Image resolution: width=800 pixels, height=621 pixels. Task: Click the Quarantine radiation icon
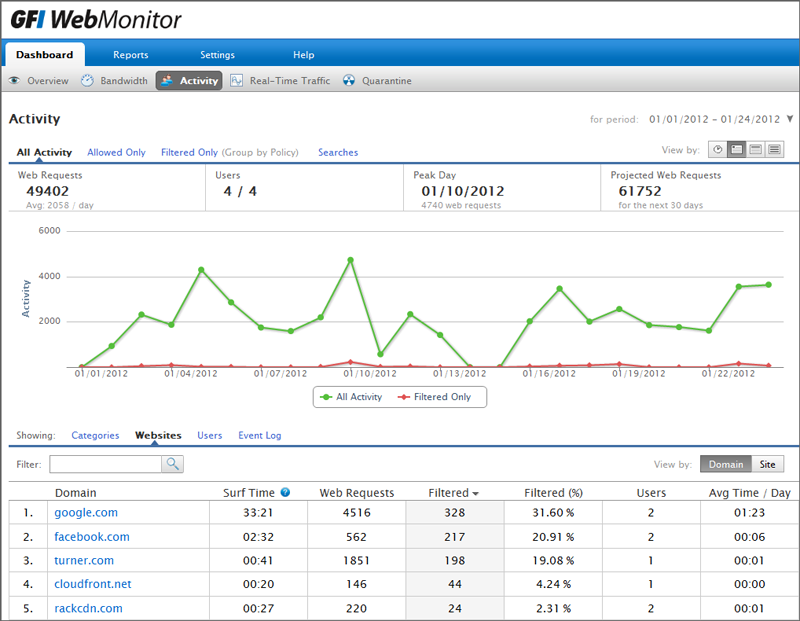point(348,81)
